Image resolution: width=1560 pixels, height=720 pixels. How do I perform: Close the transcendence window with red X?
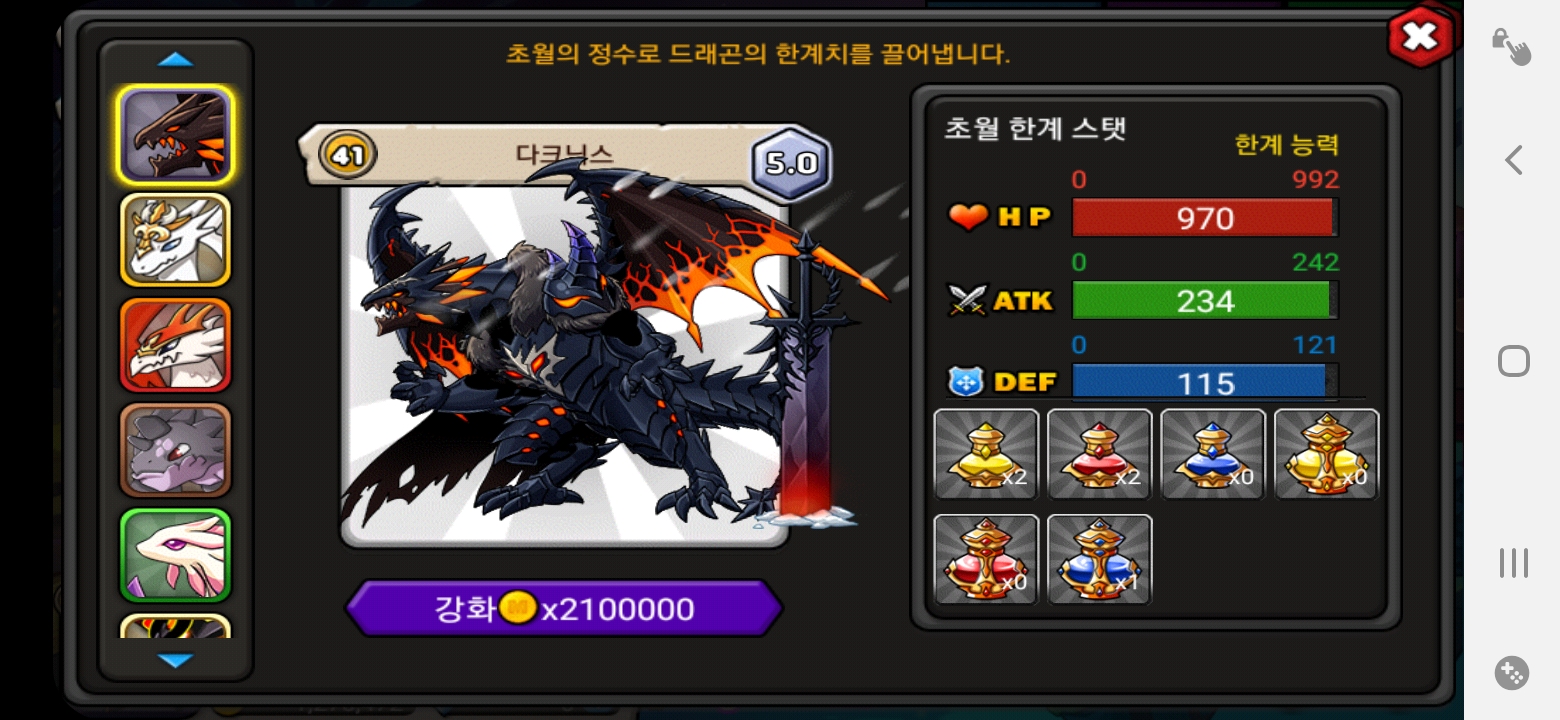tap(1420, 38)
